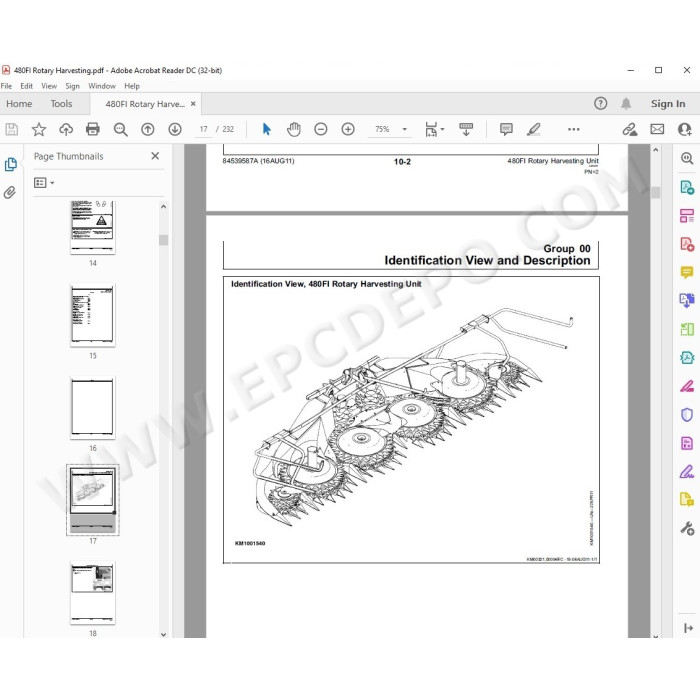This screenshot has height=700, width=700.
Task: Print the document
Action: click(92, 129)
